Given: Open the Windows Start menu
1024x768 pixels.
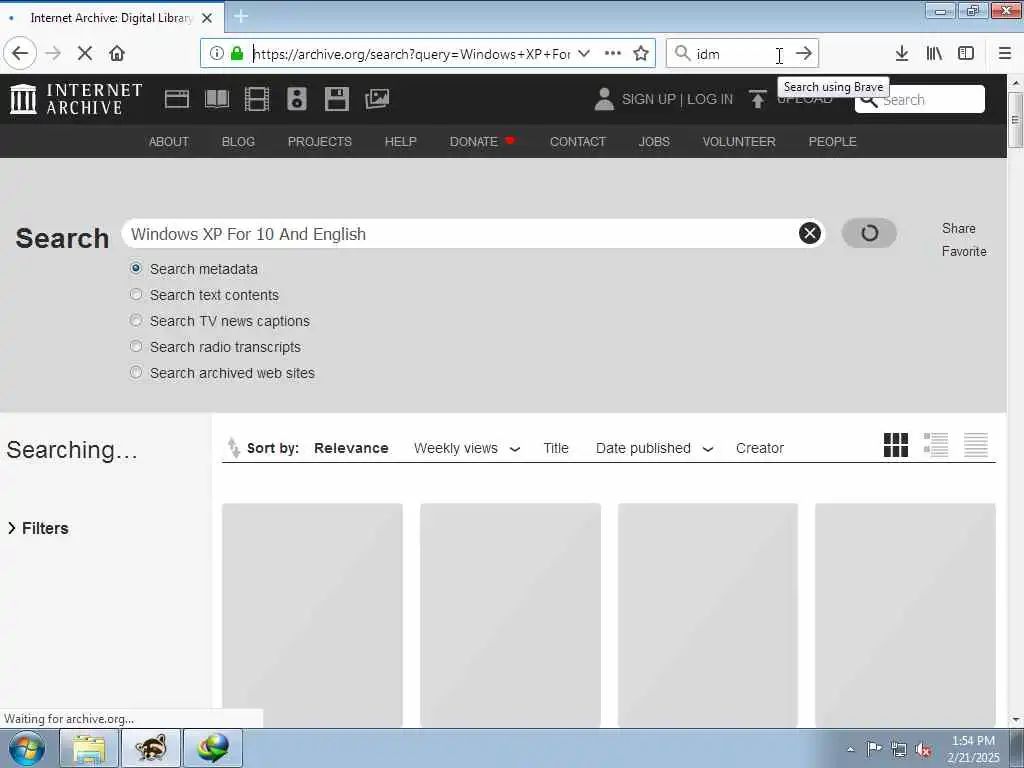Looking at the screenshot, I should click(x=27, y=748).
